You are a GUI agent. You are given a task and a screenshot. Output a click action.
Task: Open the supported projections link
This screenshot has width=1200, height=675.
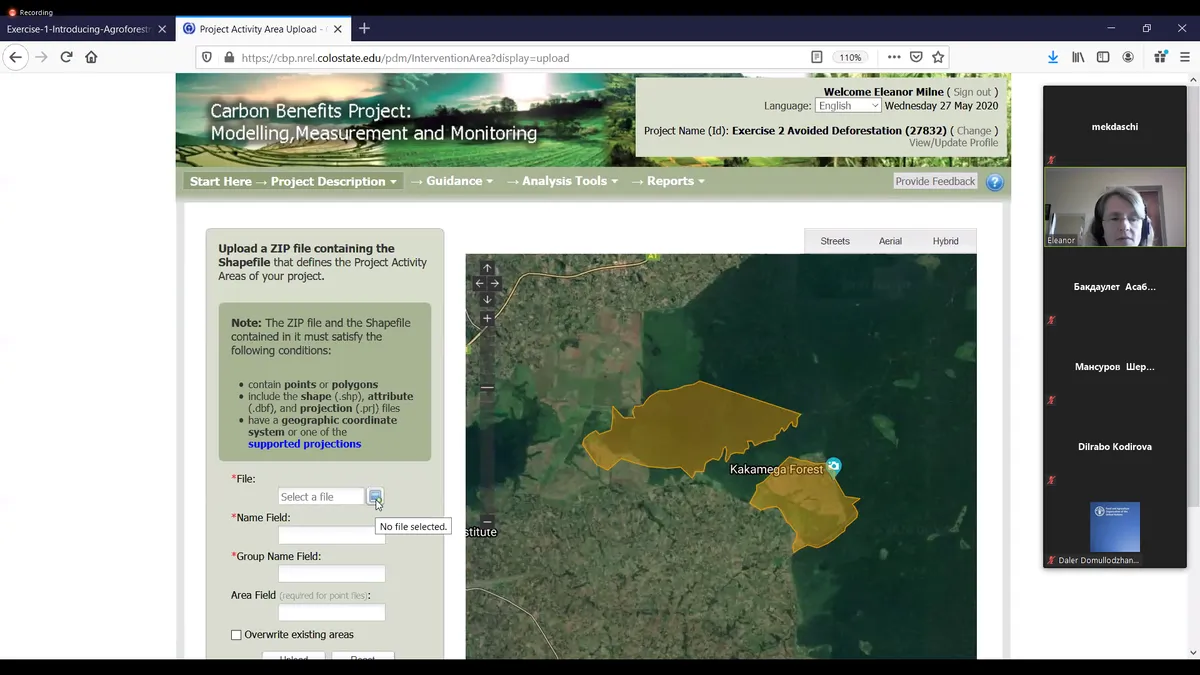point(304,444)
